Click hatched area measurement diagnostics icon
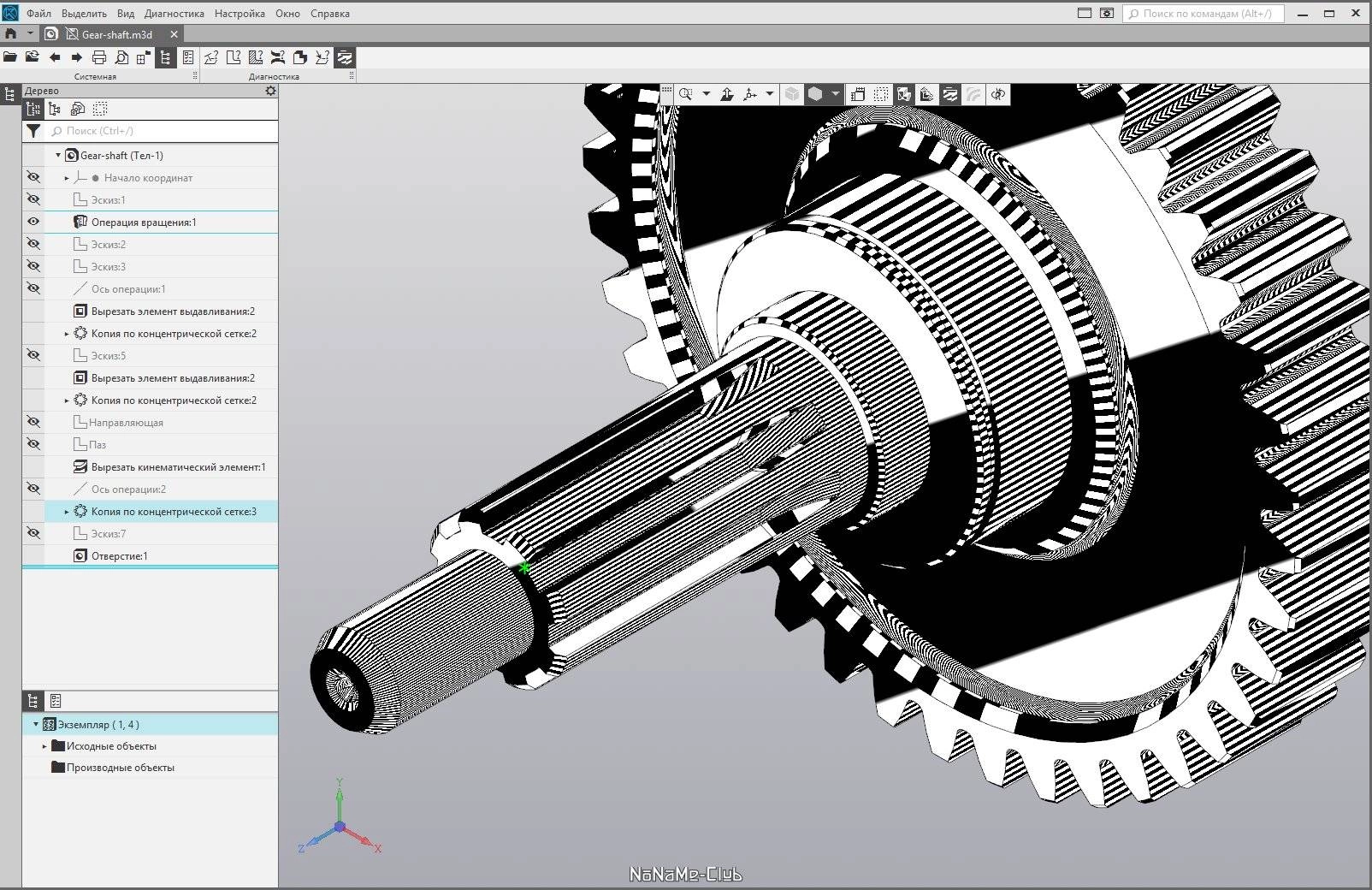Screen dimensions: 1372x890 click(x=256, y=57)
